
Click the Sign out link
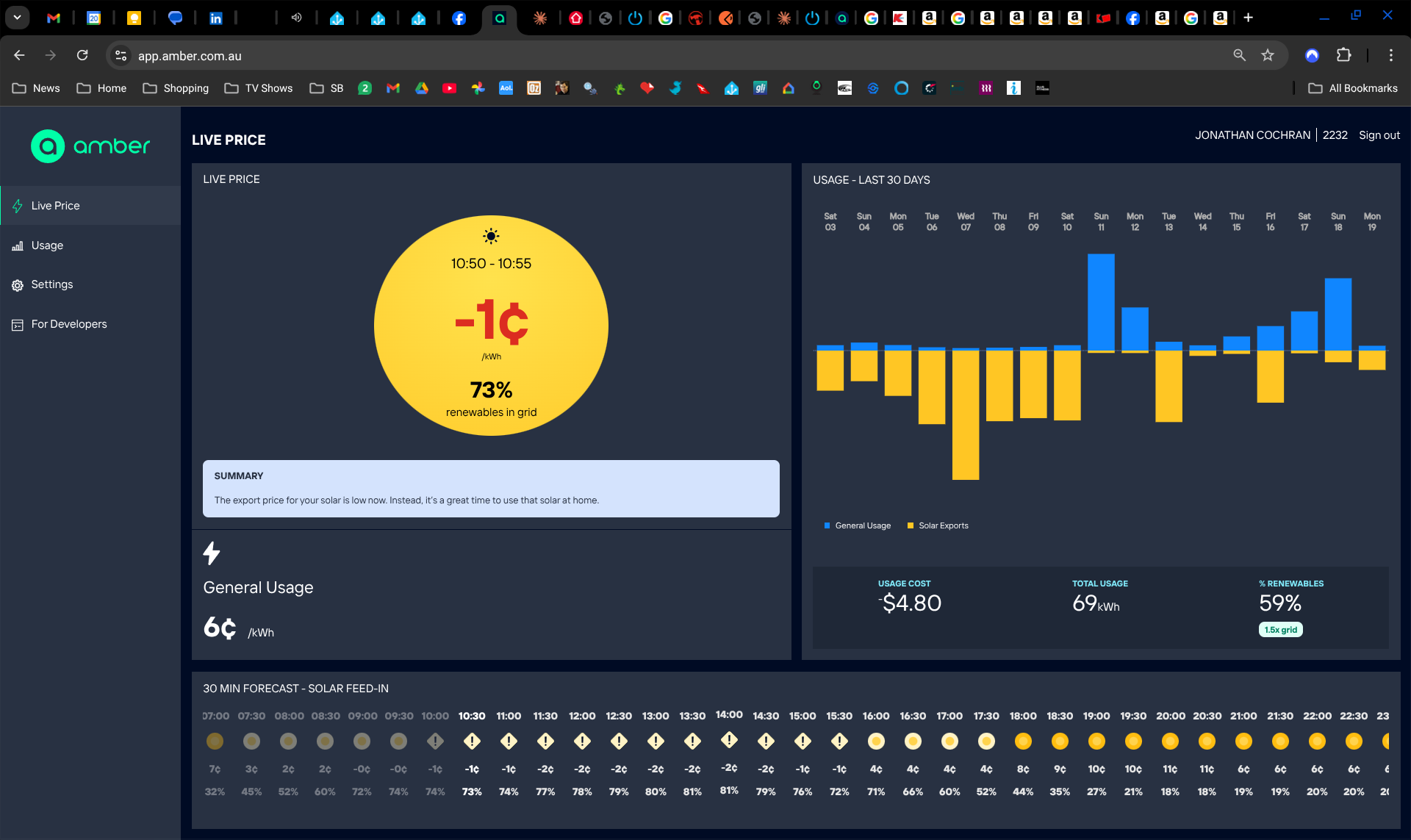tap(1379, 135)
